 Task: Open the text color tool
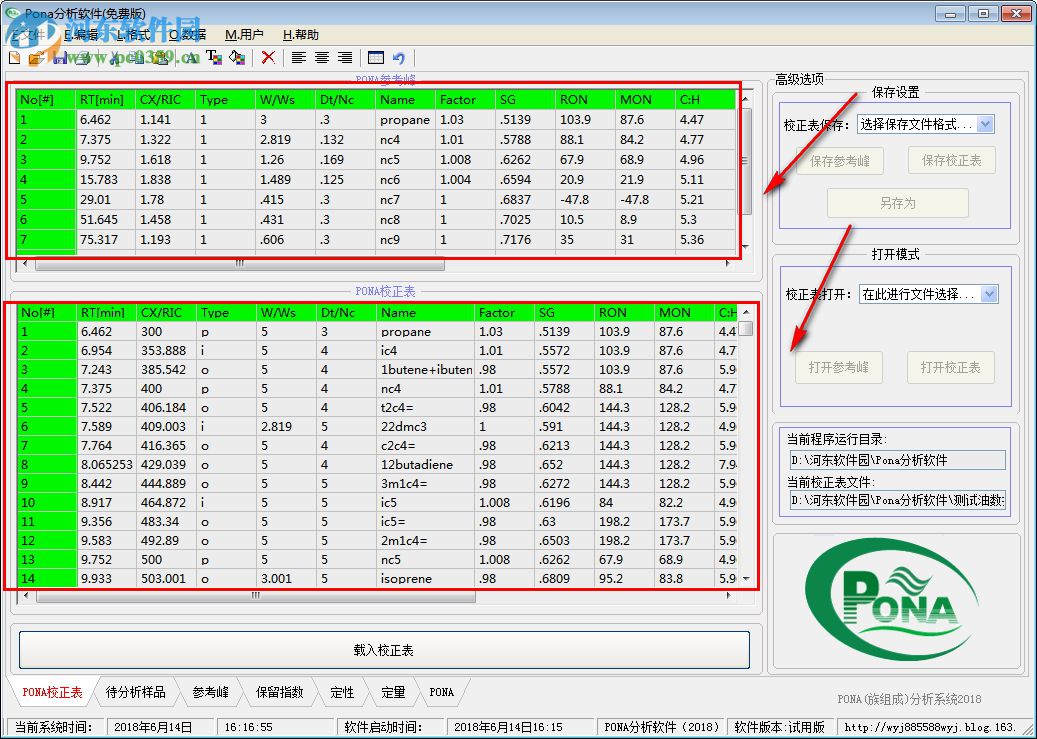(x=214, y=58)
